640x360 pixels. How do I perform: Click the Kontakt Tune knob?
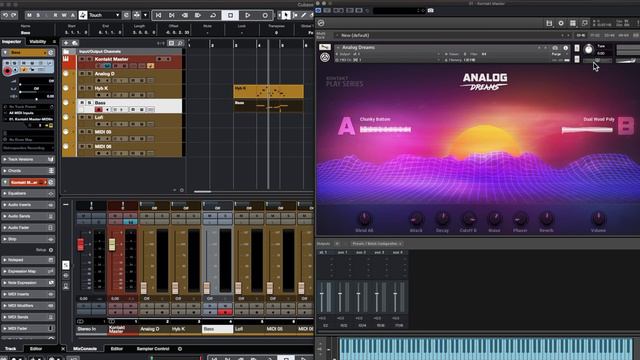tap(589, 50)
